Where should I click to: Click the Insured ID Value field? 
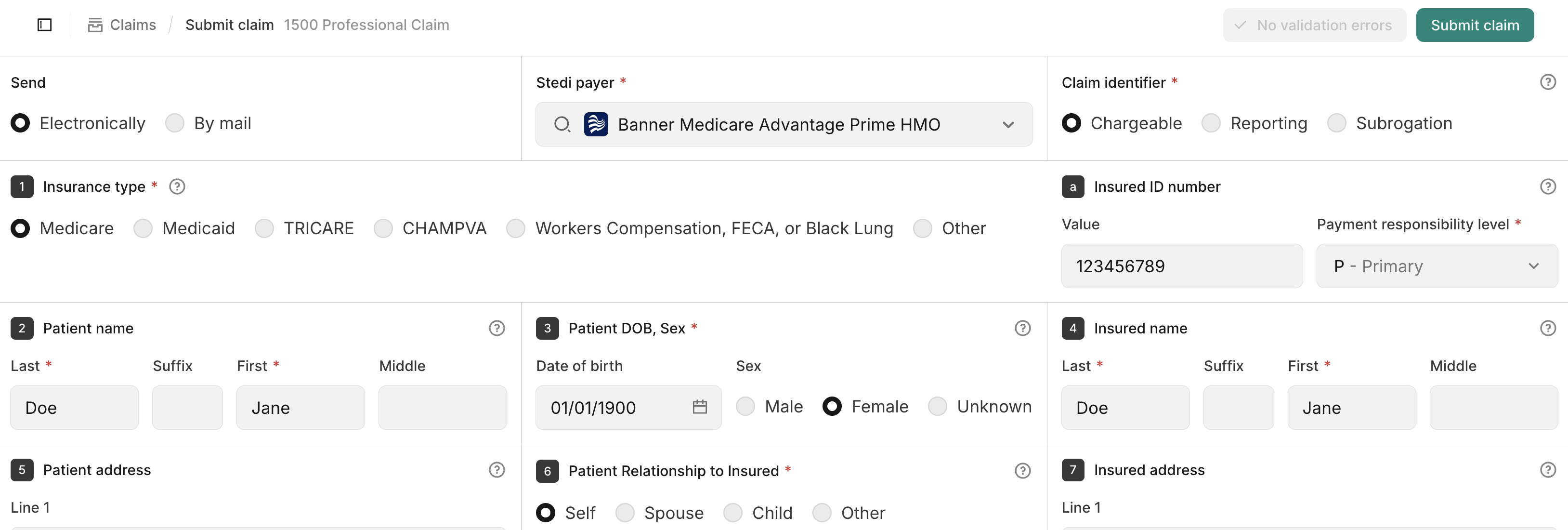[x=1181, y=266]
